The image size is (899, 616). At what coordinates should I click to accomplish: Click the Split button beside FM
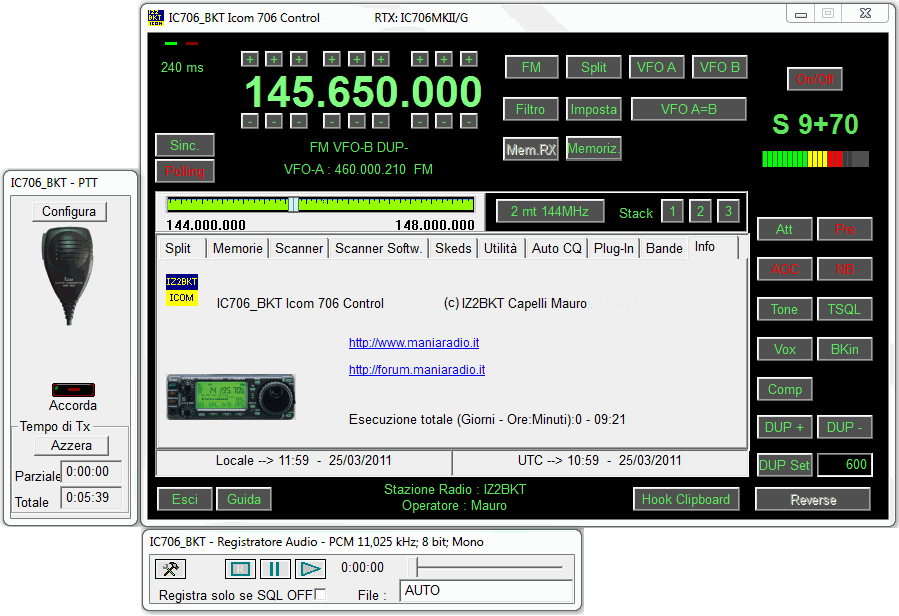(593, 67)
